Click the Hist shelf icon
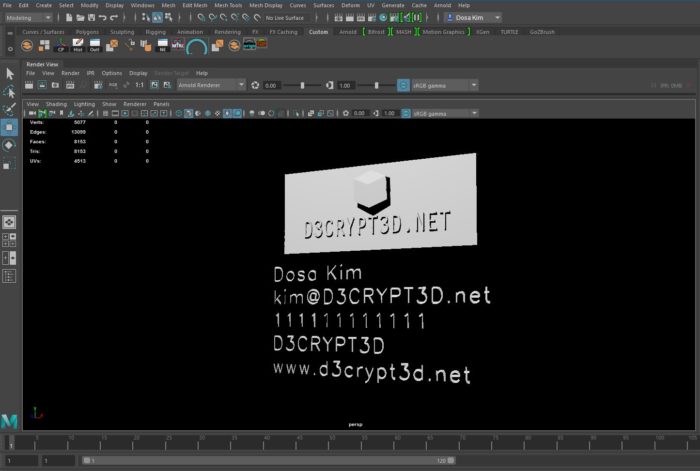The image size is (700, 471). pyautogui.click(x=77, y=44)
